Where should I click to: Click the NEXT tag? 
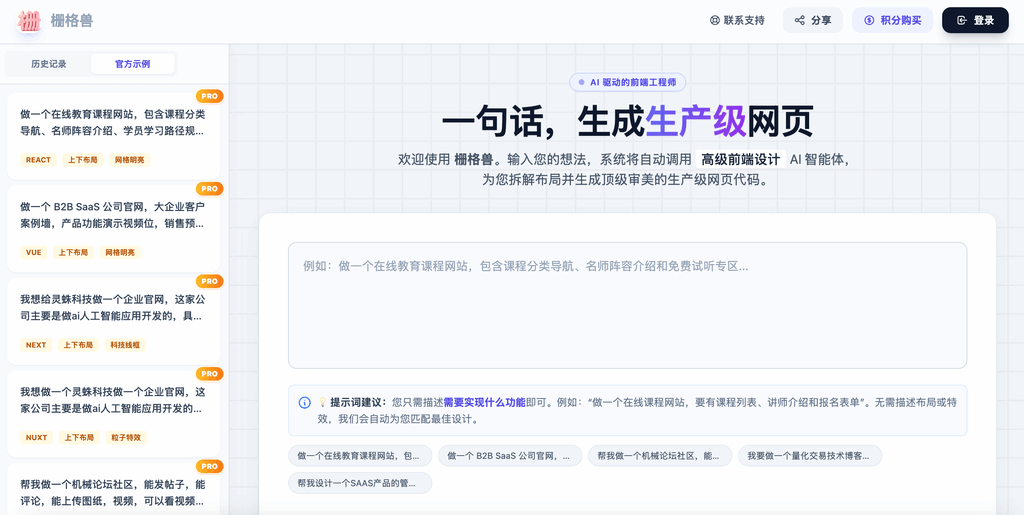click(36, 345)
